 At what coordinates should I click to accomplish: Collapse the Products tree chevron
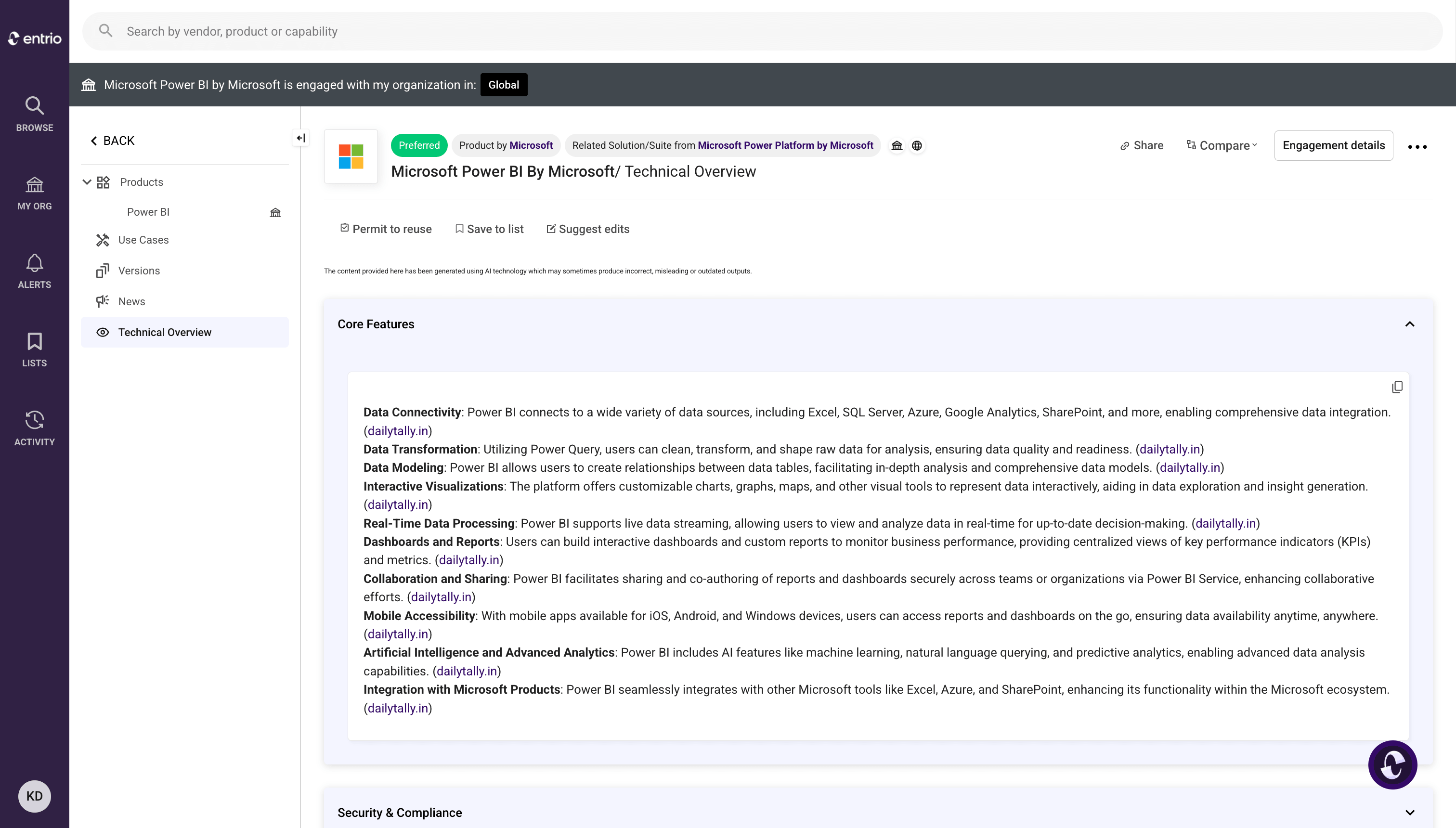(87, 182)
